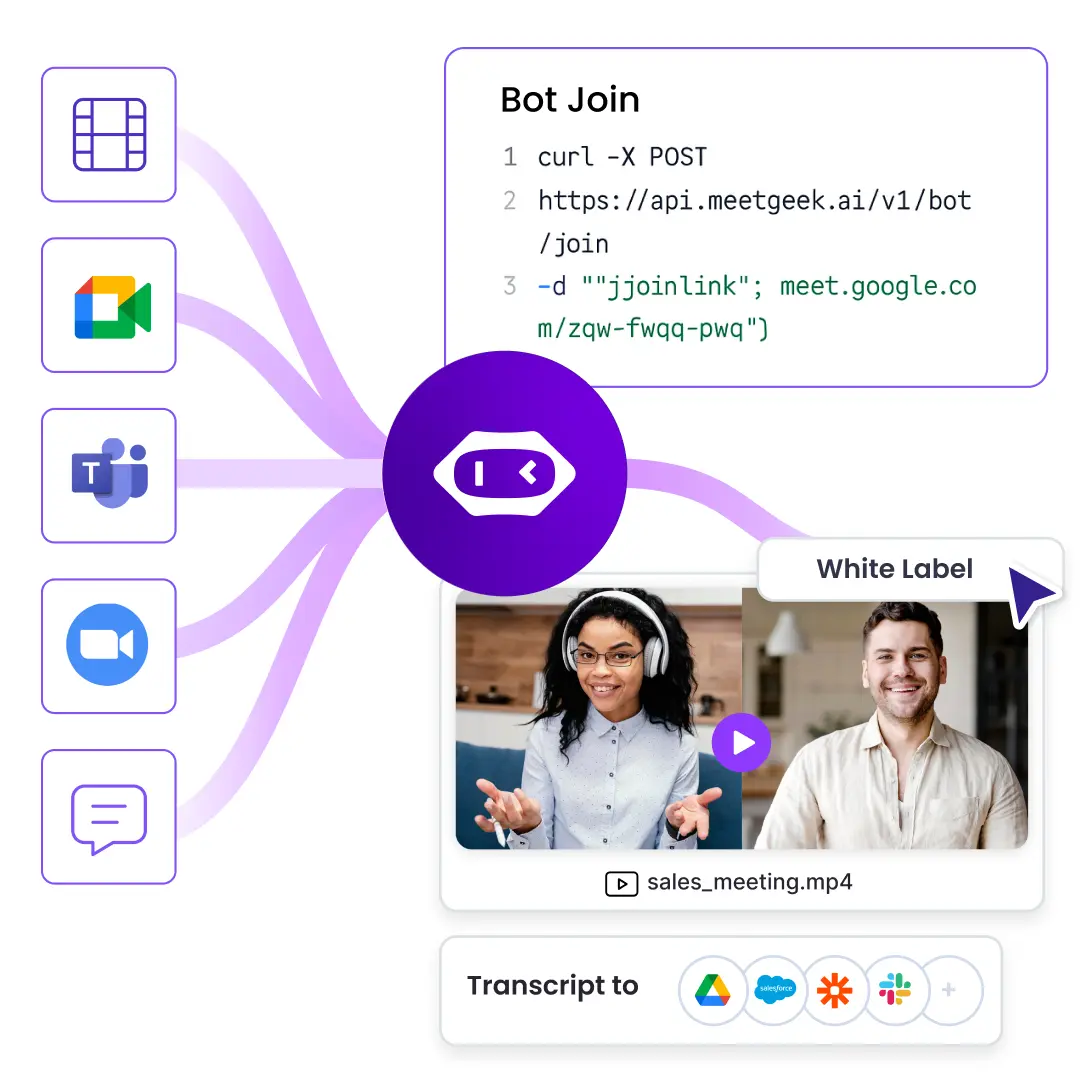Click the video file icon beside sales_meeting.mp4
Image resolution: width=1080 pixels, height=1080 pixels.
click(621, 883)
